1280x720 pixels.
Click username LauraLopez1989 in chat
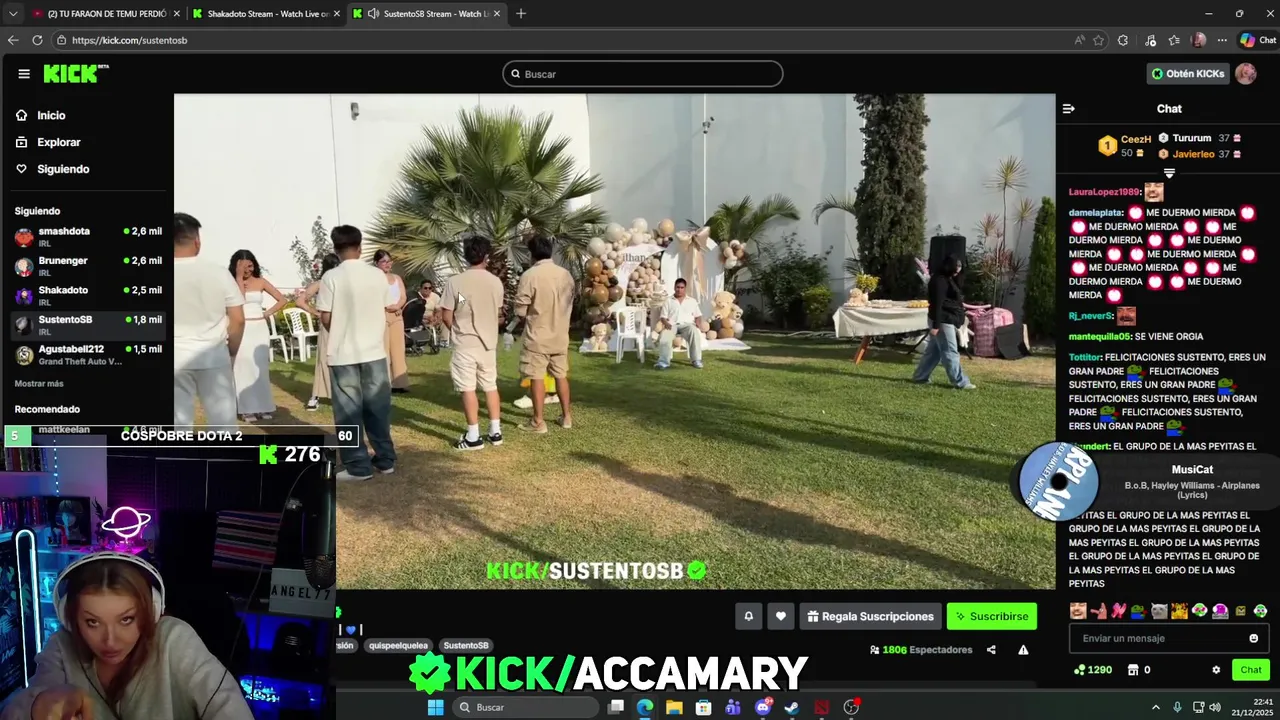click(1105, 192)
